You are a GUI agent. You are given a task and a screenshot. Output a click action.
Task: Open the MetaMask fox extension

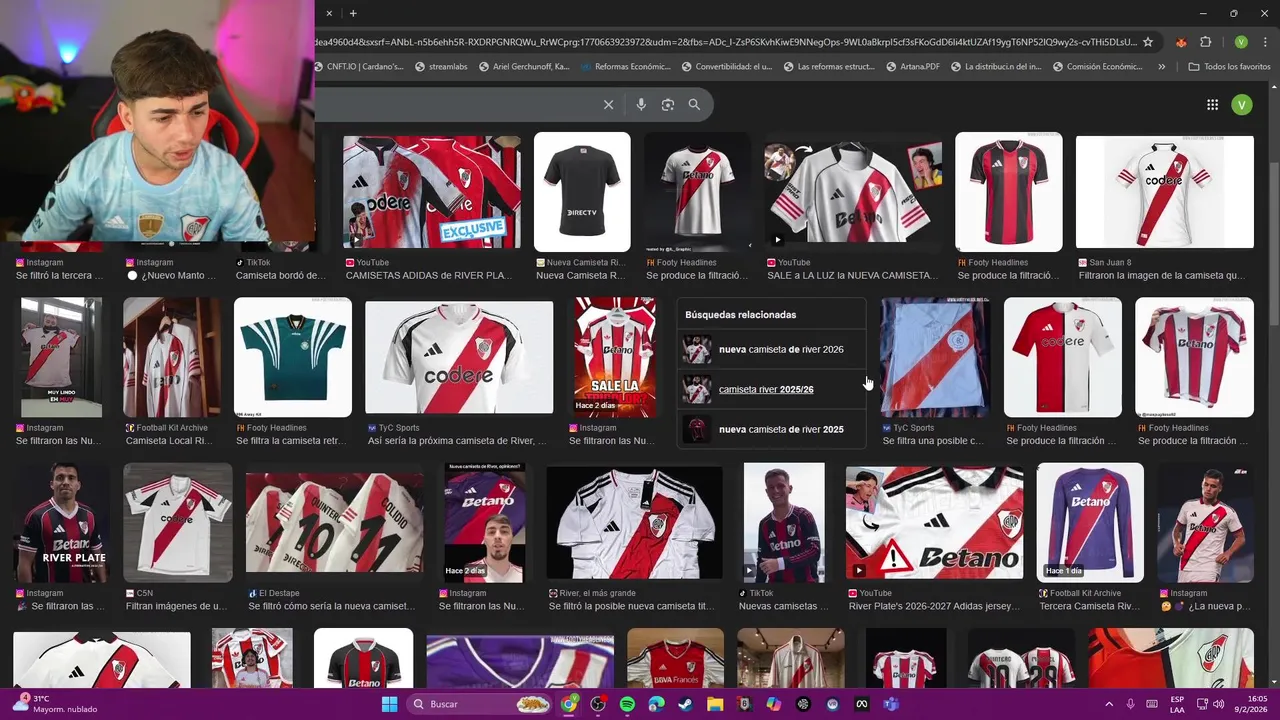(x=1181, y=42)
